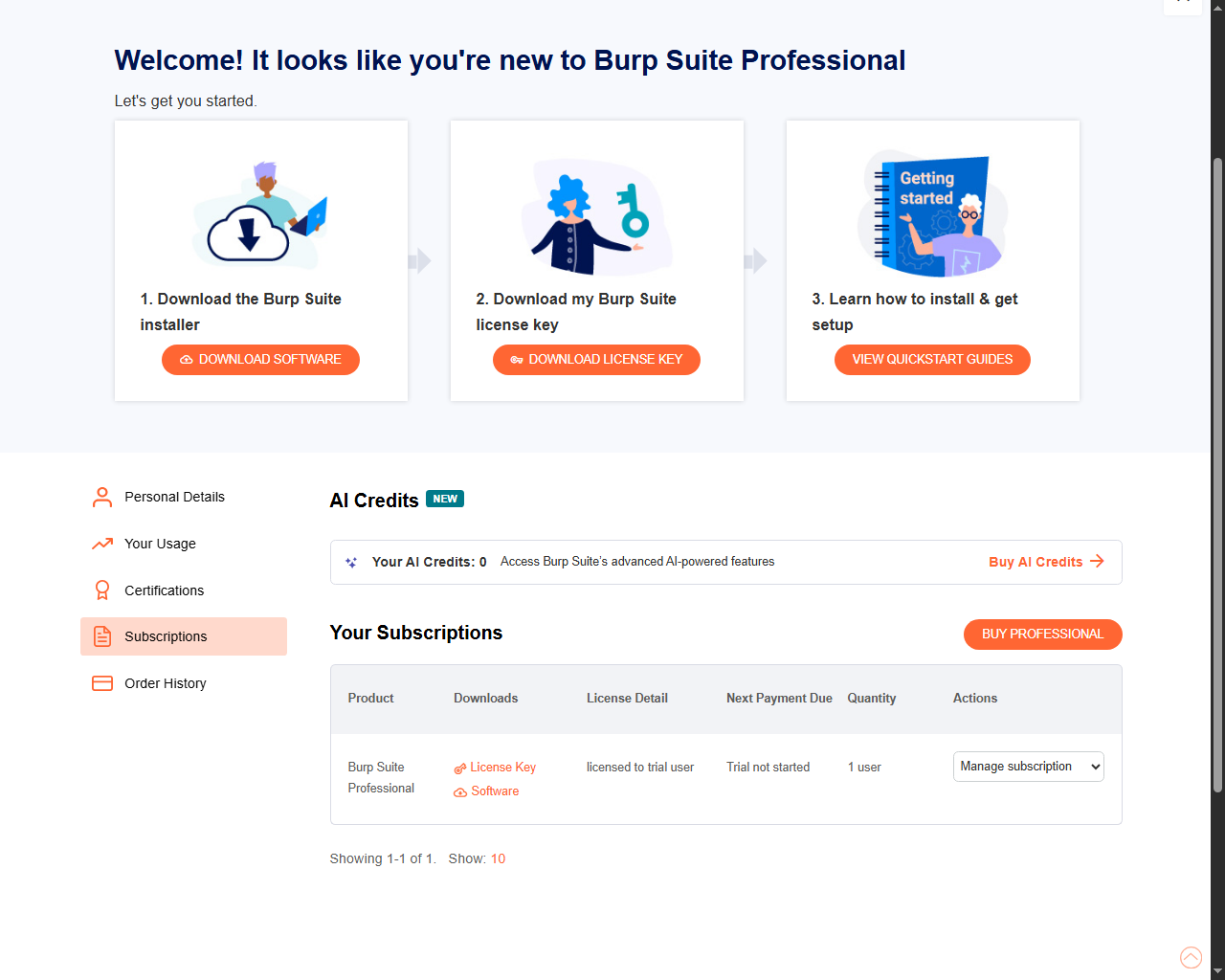Image resolution: width=1225 pixels, height=980 pixels.
Task: Click the Certifications ribbon icon
Action: [x=102, y=590]
